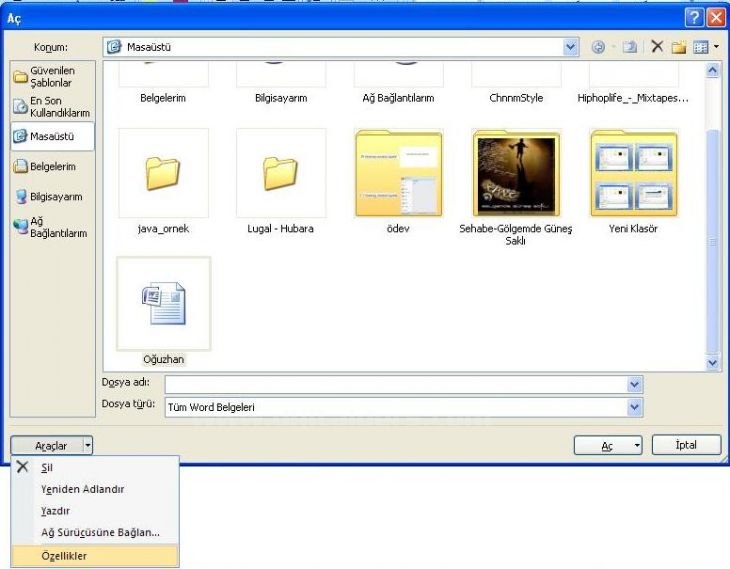Select Güvenilen Şablonlar in the sidebar
The image size is (730, 569).
tap(52, 77)
